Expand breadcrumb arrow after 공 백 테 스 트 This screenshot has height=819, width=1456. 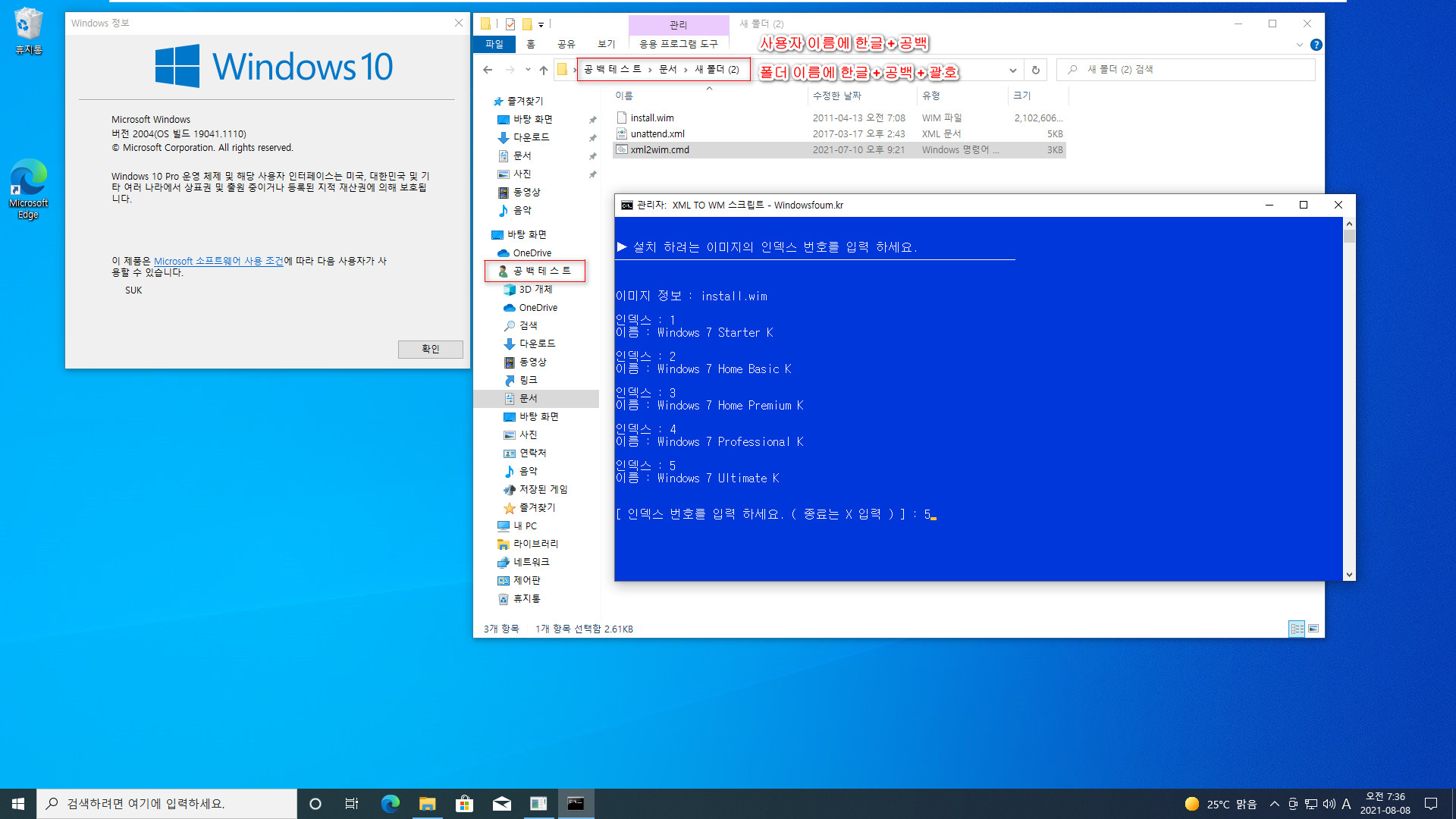pyautogui.click(x=650, y=70)
